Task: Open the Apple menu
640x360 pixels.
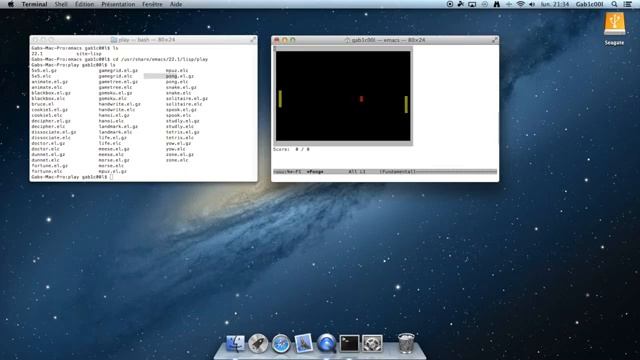Action: coord(11,4)
